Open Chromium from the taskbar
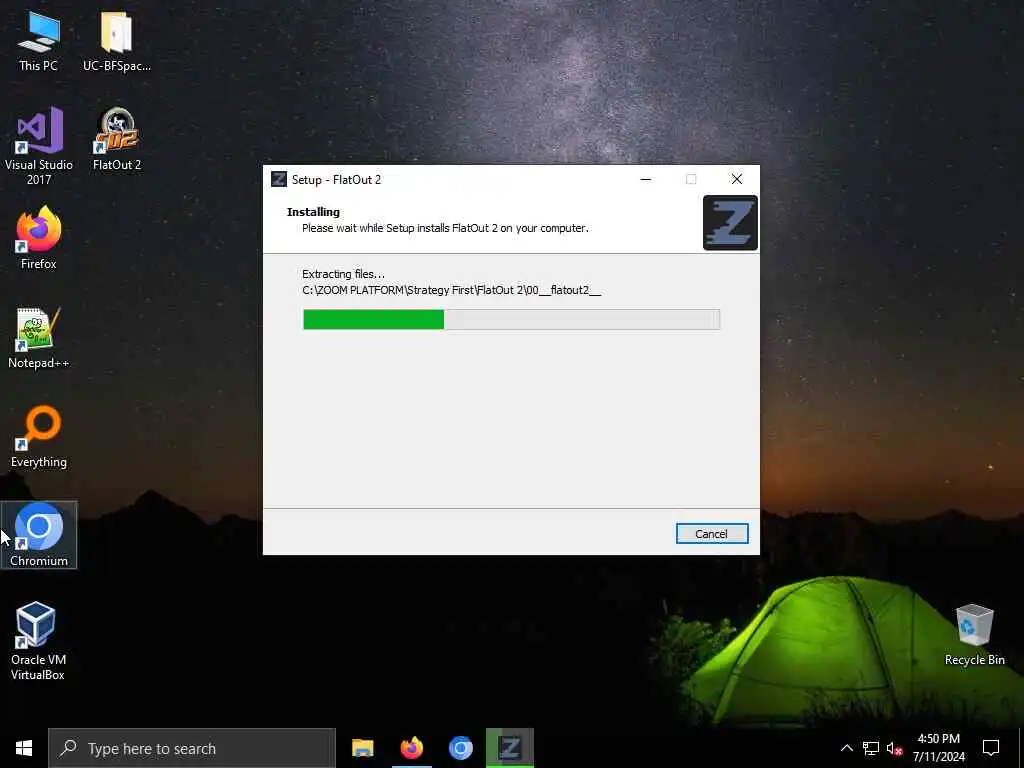 tap(460, 748)
